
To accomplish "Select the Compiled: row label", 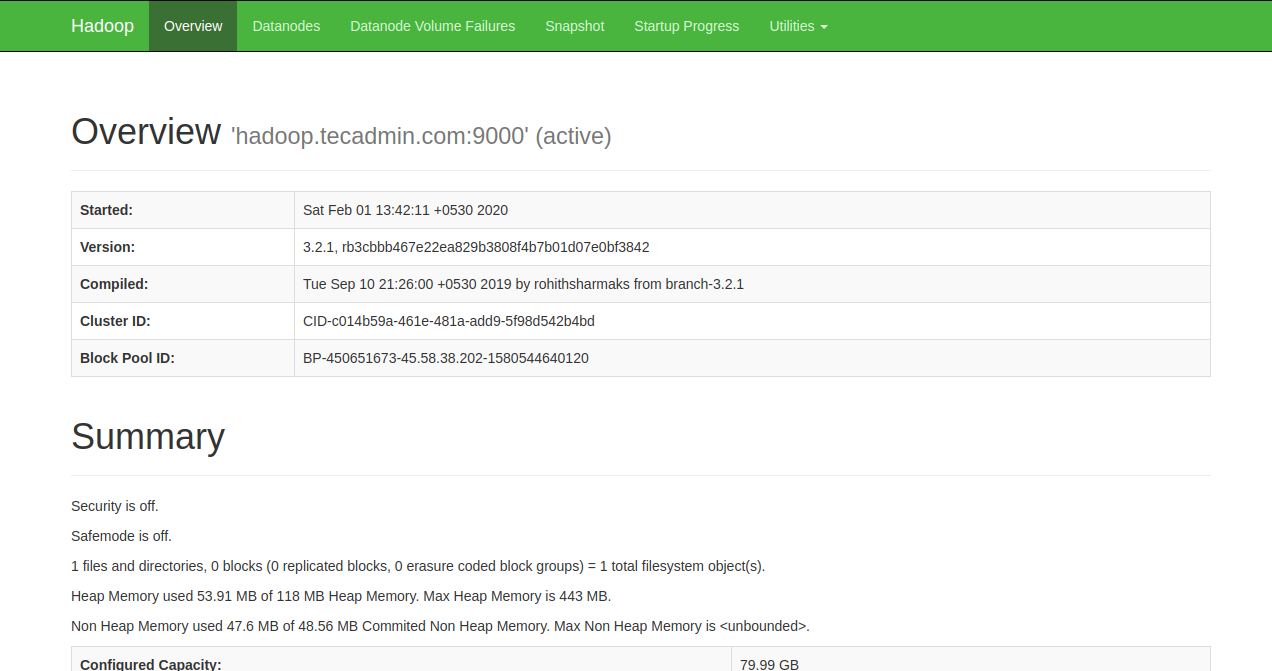I will pyautogui.click(x=114, y=284).
